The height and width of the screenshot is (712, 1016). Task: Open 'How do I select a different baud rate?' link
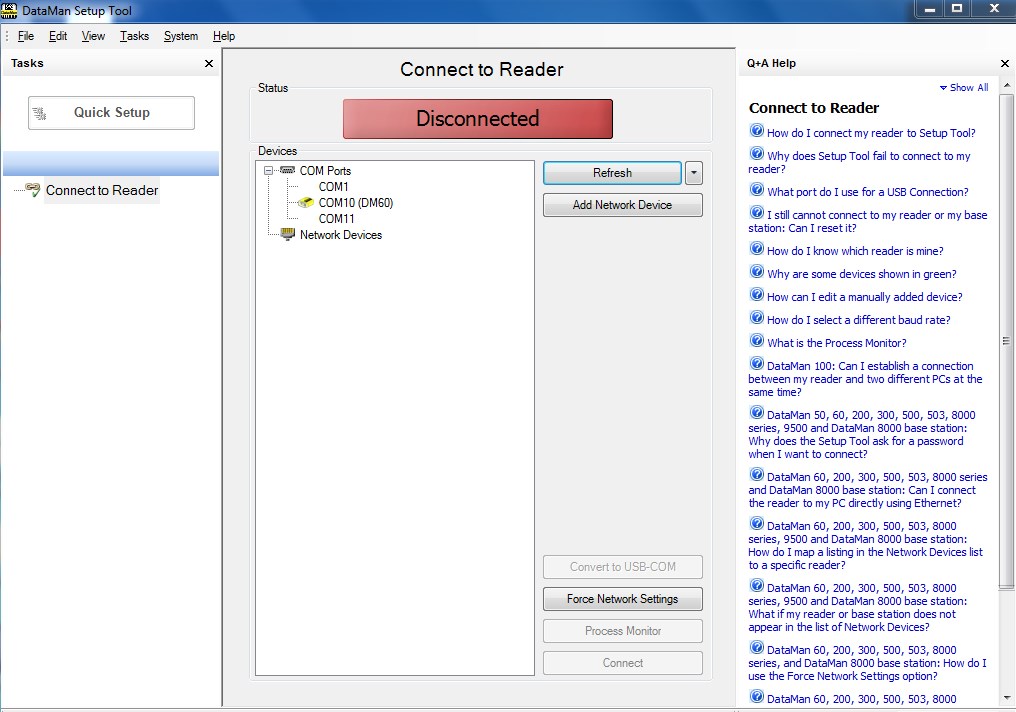[x=859, y=320]
